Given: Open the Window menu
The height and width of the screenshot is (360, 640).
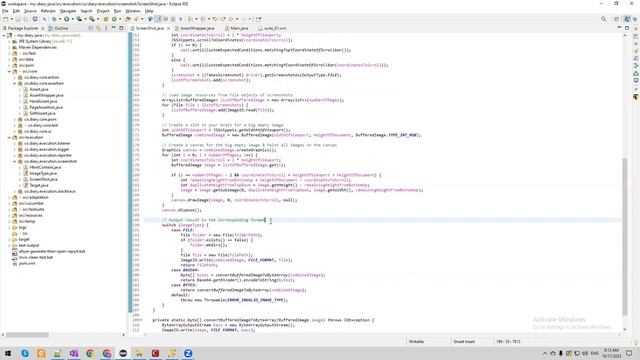Looking at the screenshot, I should pos(133,11).
